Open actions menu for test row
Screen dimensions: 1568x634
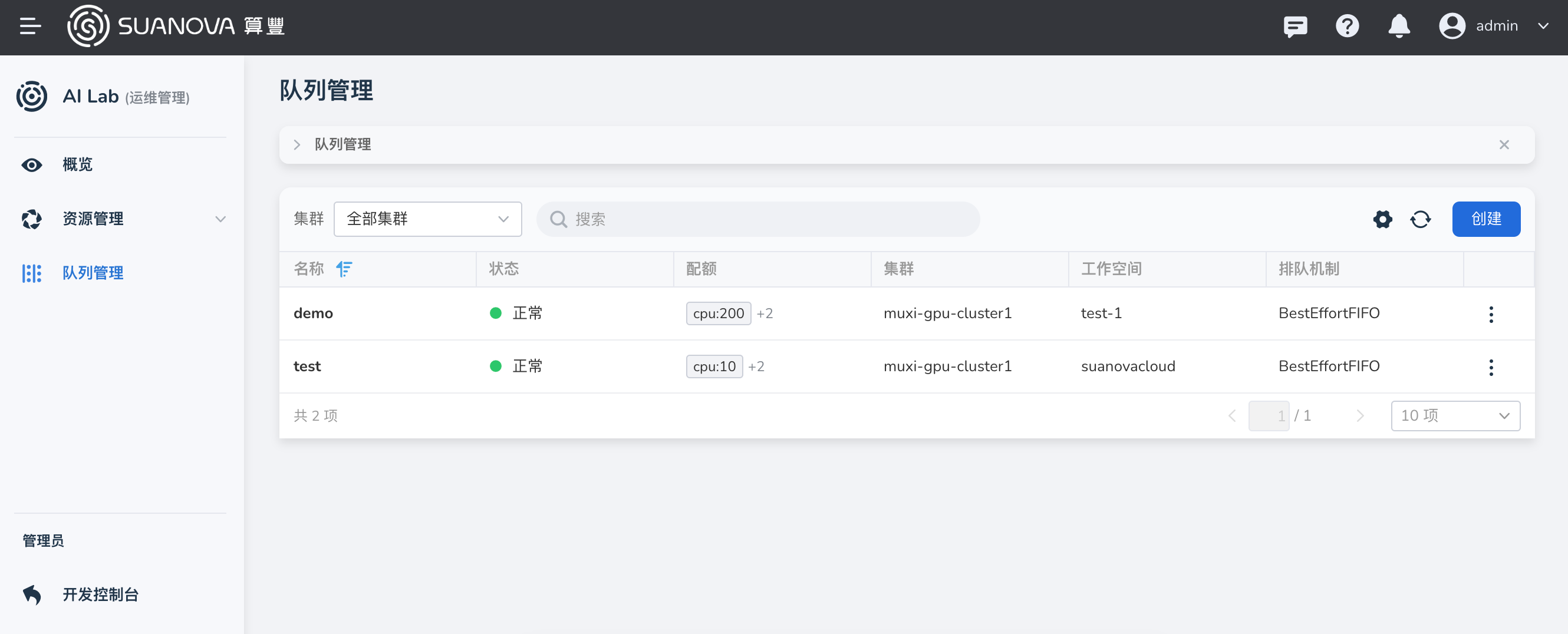tap(1491, 368)
